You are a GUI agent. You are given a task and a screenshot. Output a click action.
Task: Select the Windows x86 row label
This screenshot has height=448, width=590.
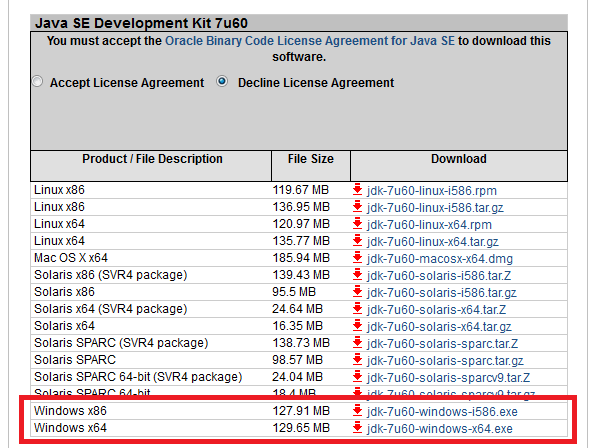point(70,411)
